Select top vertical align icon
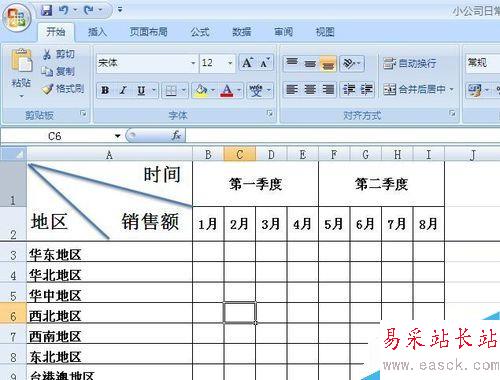500x380 pixels. click(292, 63)
